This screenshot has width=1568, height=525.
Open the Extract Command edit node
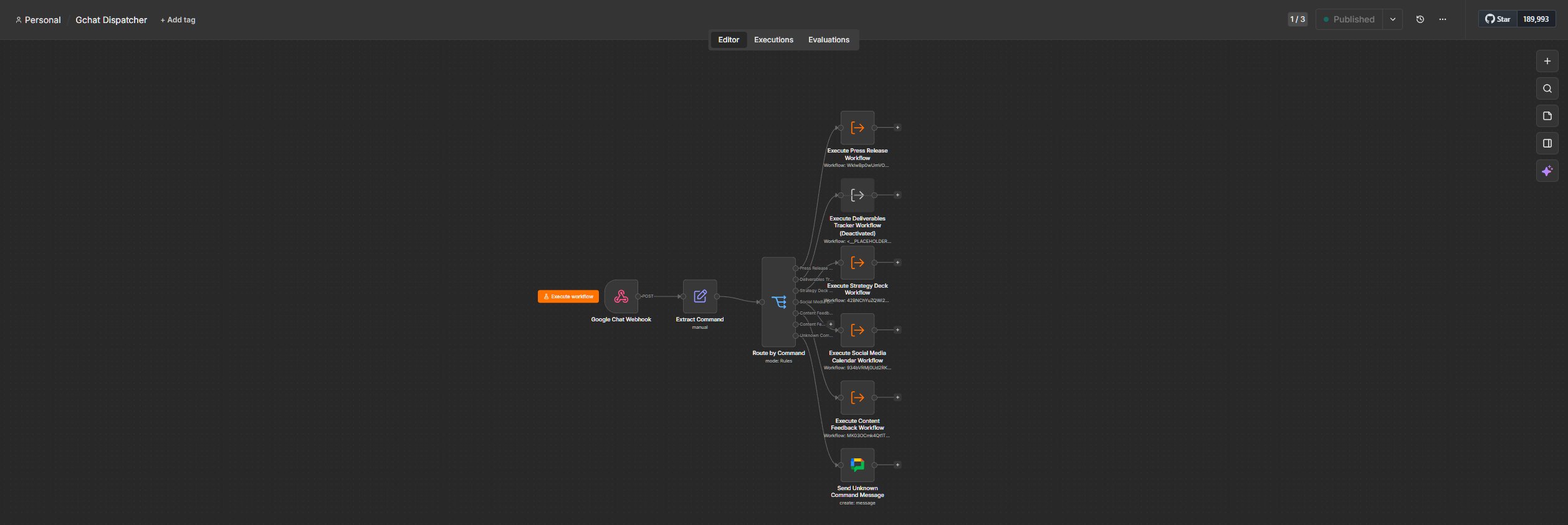pos(700,296)
